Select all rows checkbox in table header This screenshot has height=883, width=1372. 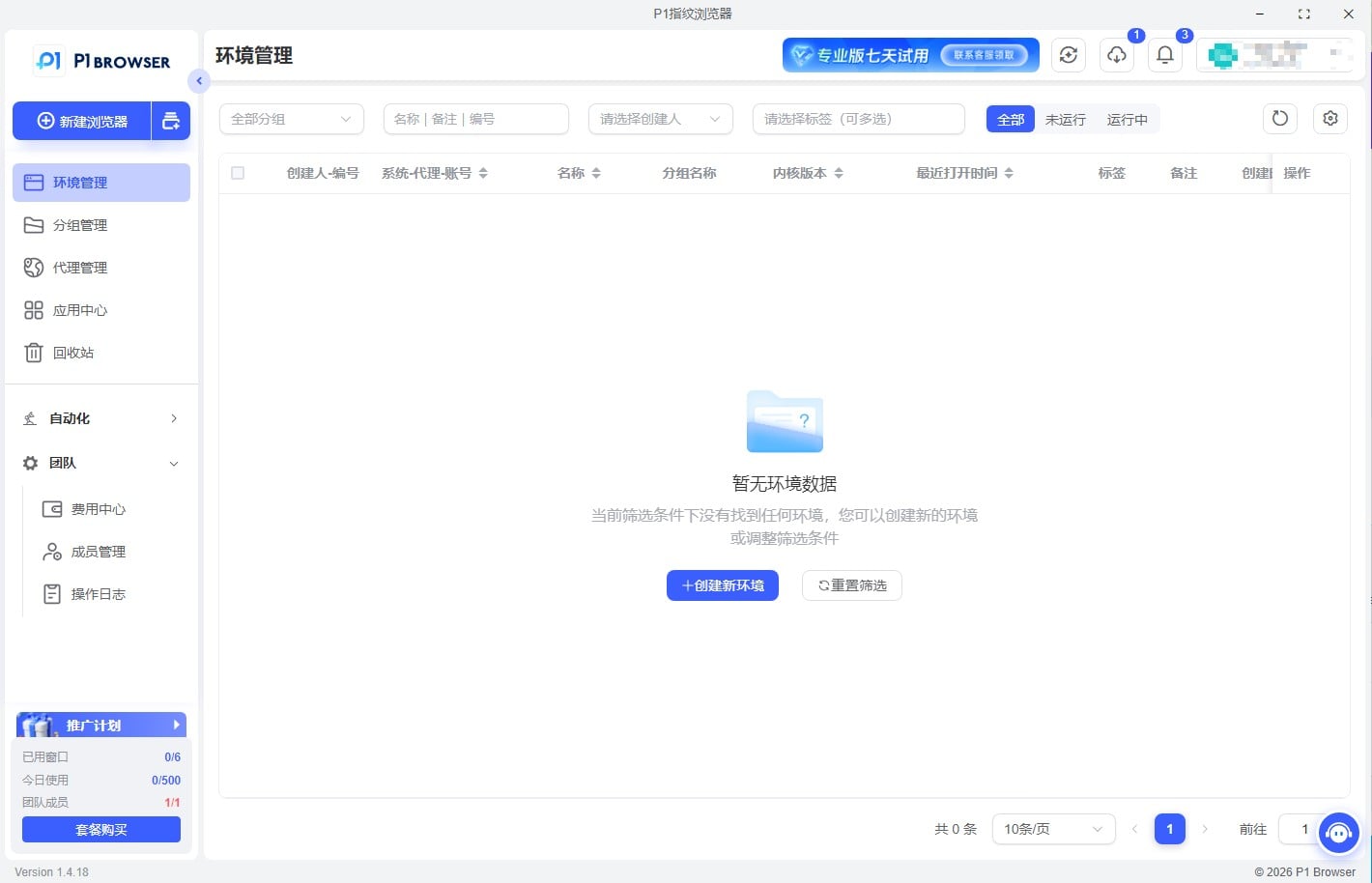(x=238, y=173)
